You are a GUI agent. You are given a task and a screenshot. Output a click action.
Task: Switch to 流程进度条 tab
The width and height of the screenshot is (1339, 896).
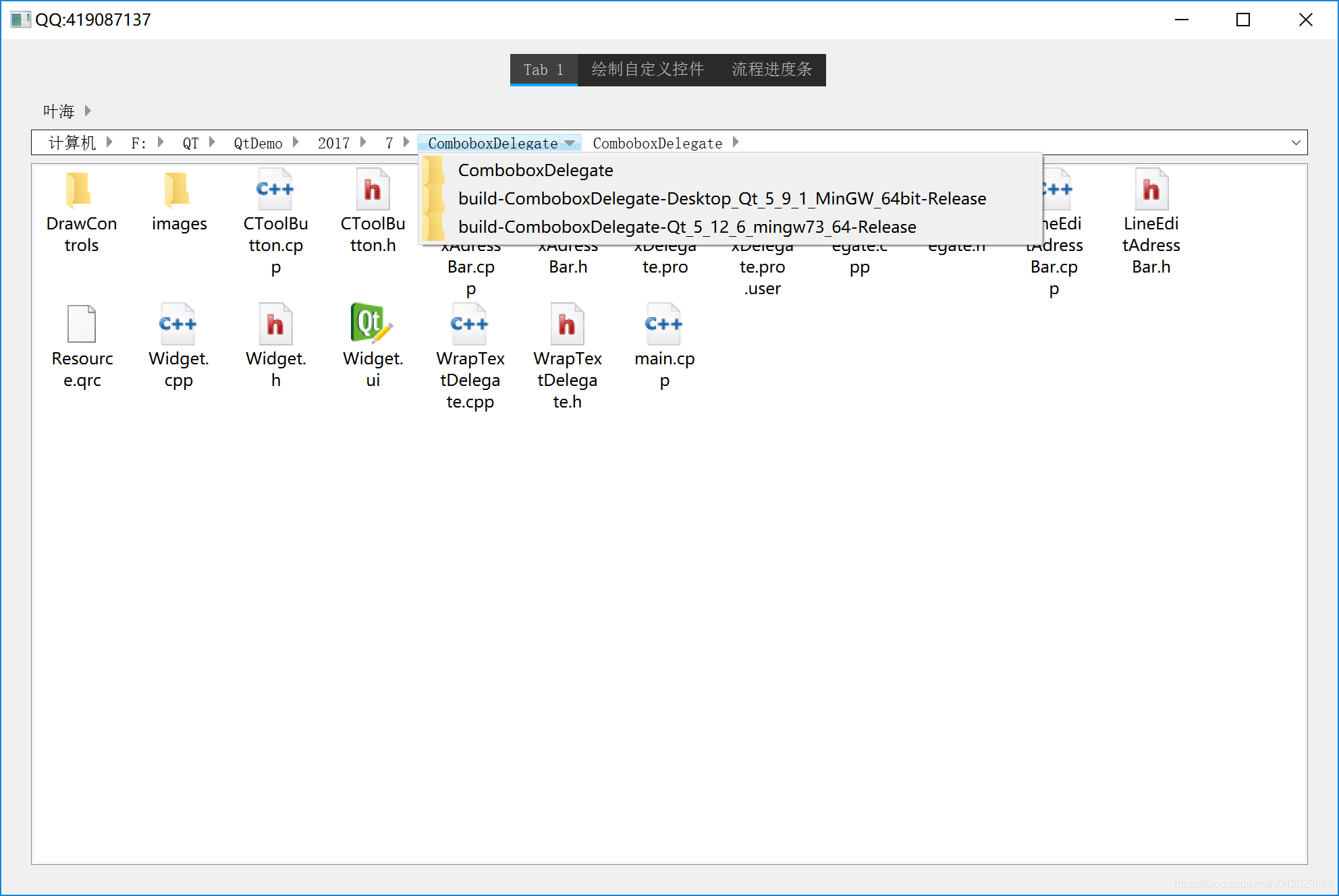tap(772, 69)
